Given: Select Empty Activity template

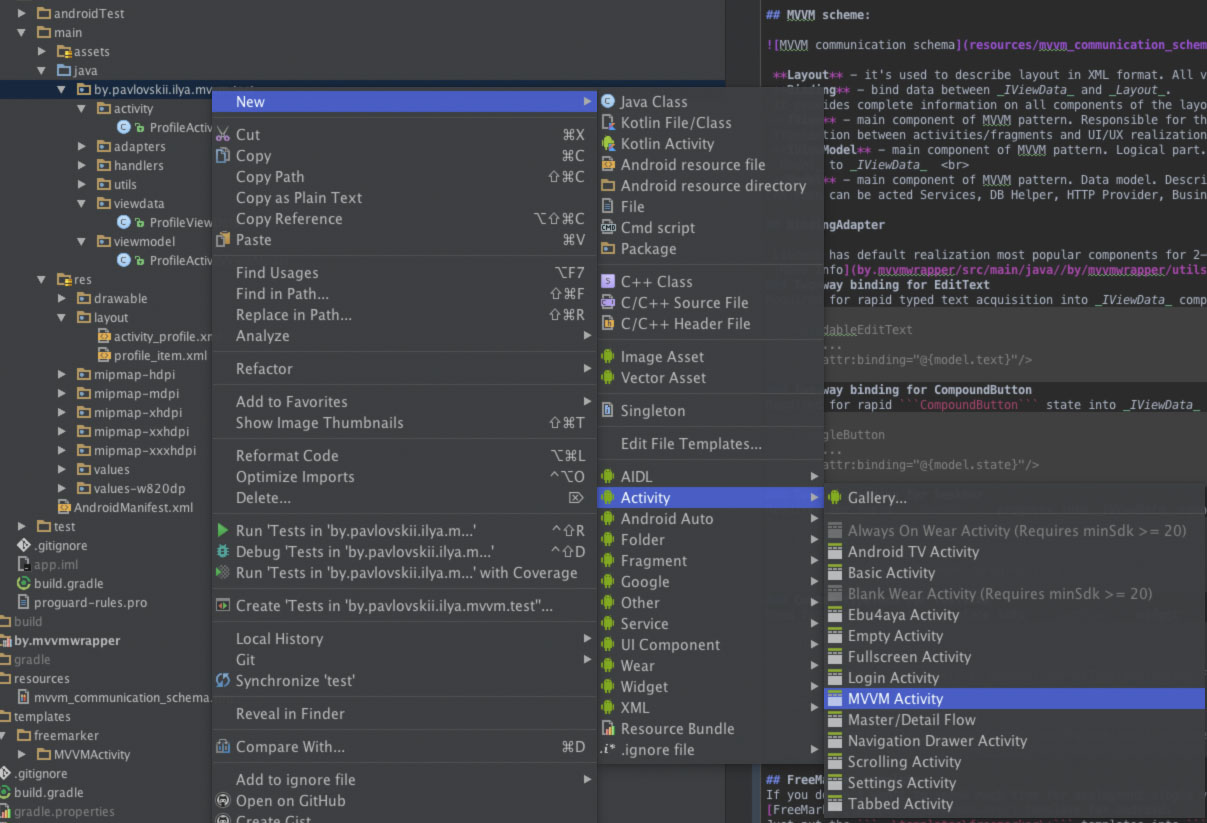Looking at the screenshot, I should pyautogui.click(x=1014, y=635).
